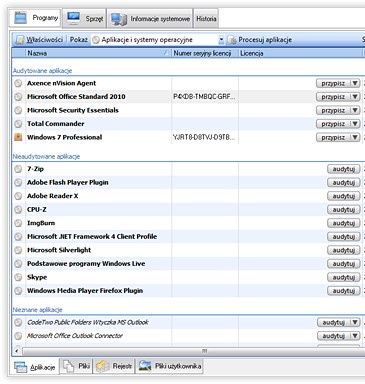The width and height of the screenshot is (365, 384).
Task: Open the Pliki użytkownika bottom tab
Action: coord(170,366)
